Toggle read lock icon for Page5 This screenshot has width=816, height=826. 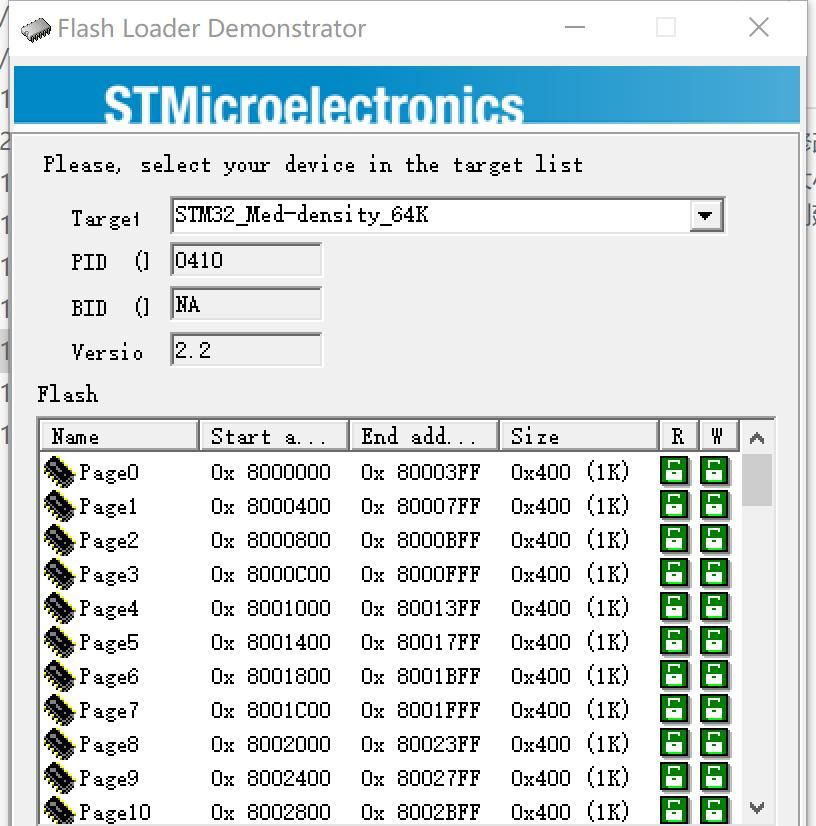(675, 642)
